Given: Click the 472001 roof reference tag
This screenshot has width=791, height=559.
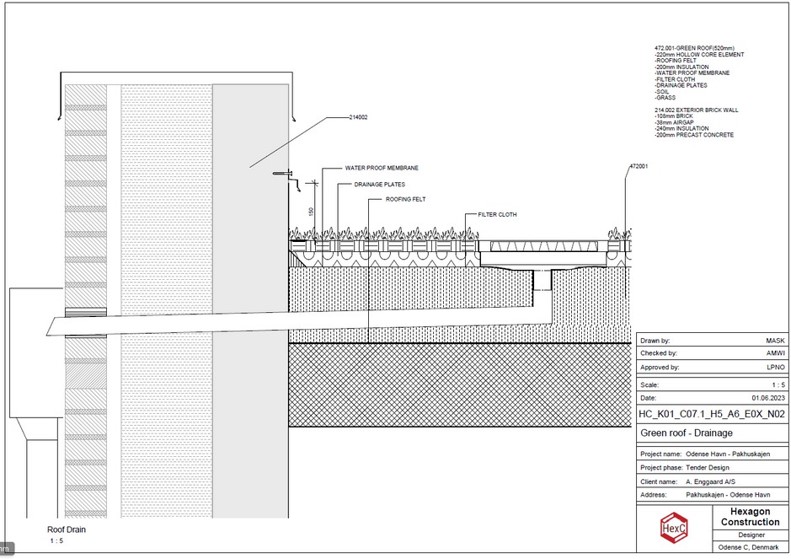Looking at the screenshot, I should tap(638, 166).
